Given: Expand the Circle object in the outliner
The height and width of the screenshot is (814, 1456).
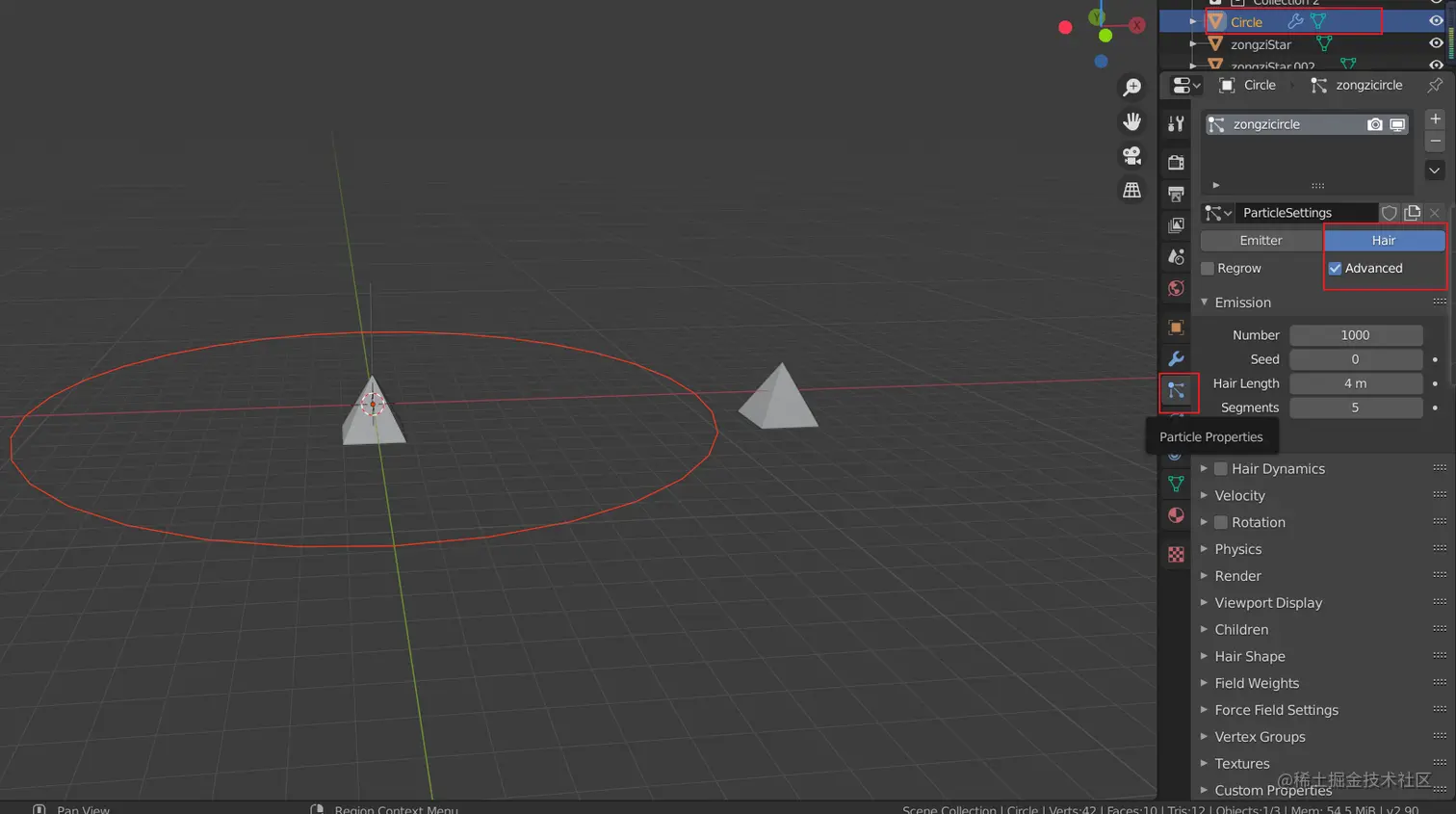Looking at the screenshot, I should 1193,21.
